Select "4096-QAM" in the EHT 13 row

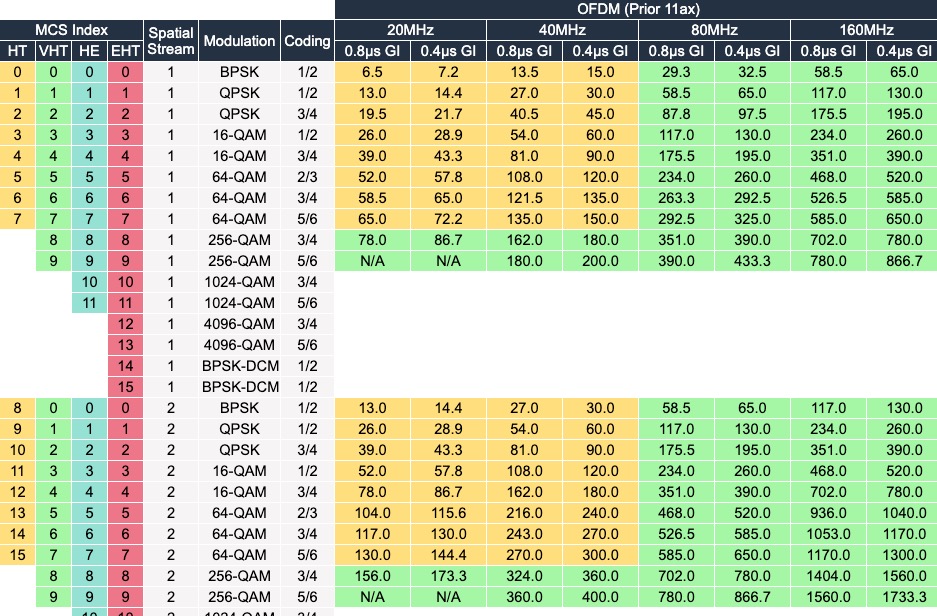pyautogui.click(x=239, y=345)
